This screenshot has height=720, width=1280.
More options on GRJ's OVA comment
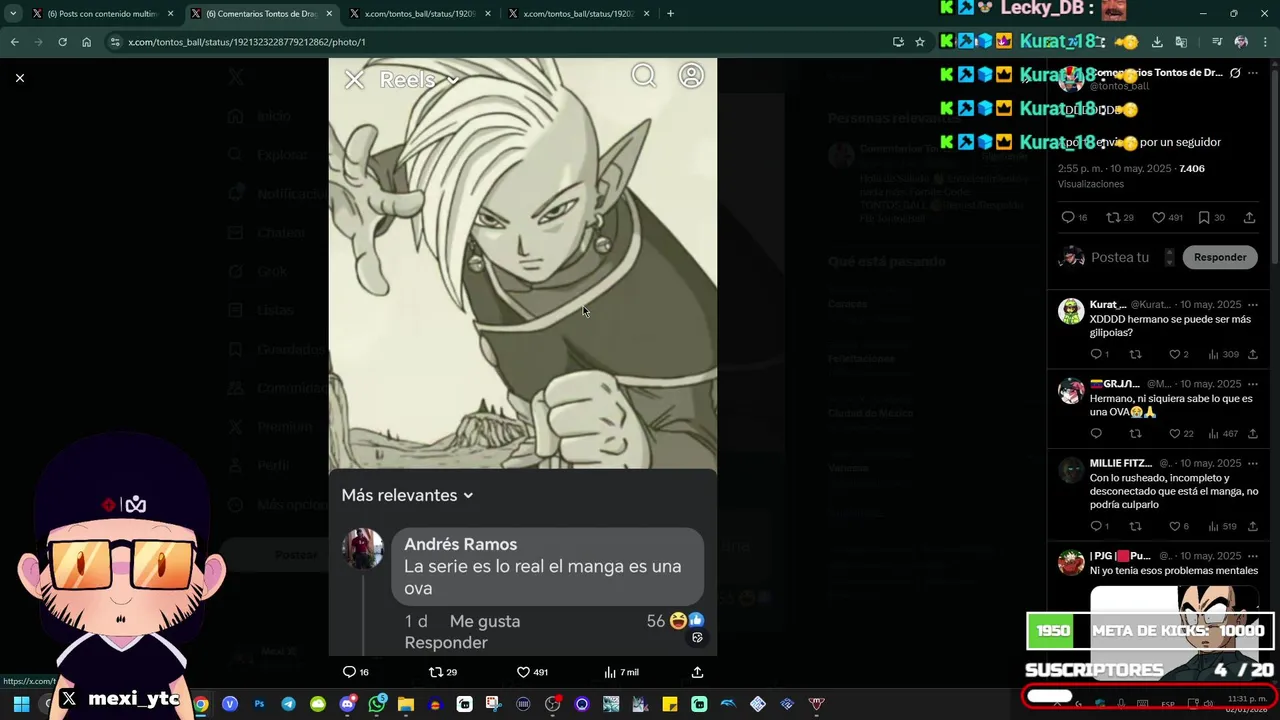pos(1252,384)
